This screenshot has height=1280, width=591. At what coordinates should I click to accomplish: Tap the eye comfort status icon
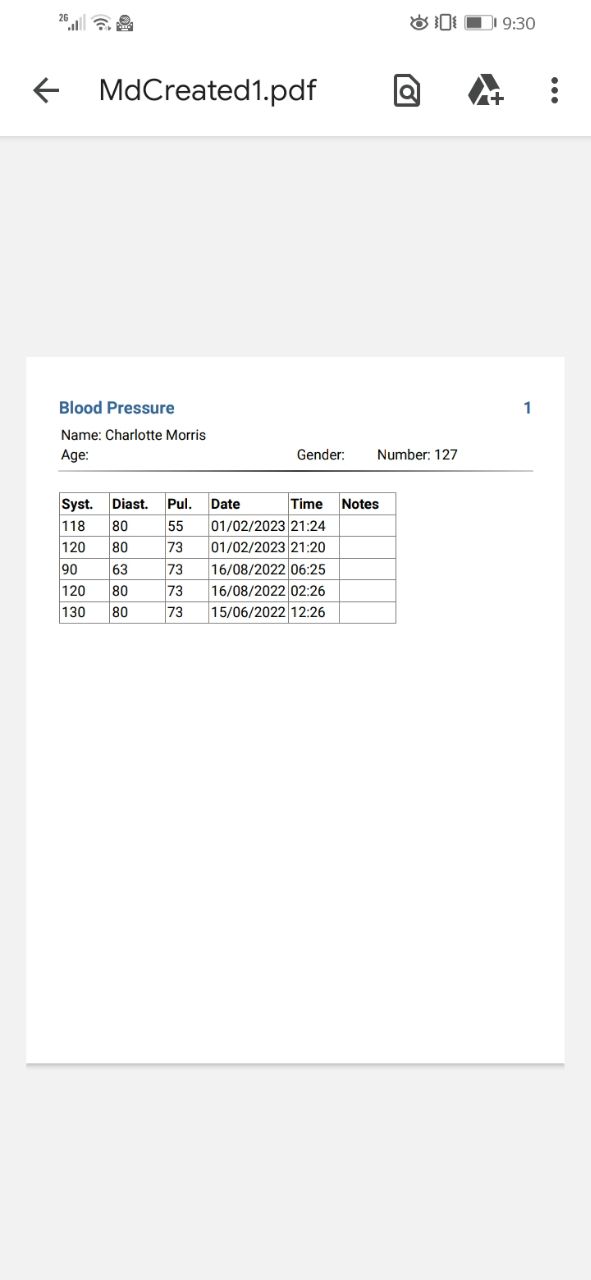(419, 22)
